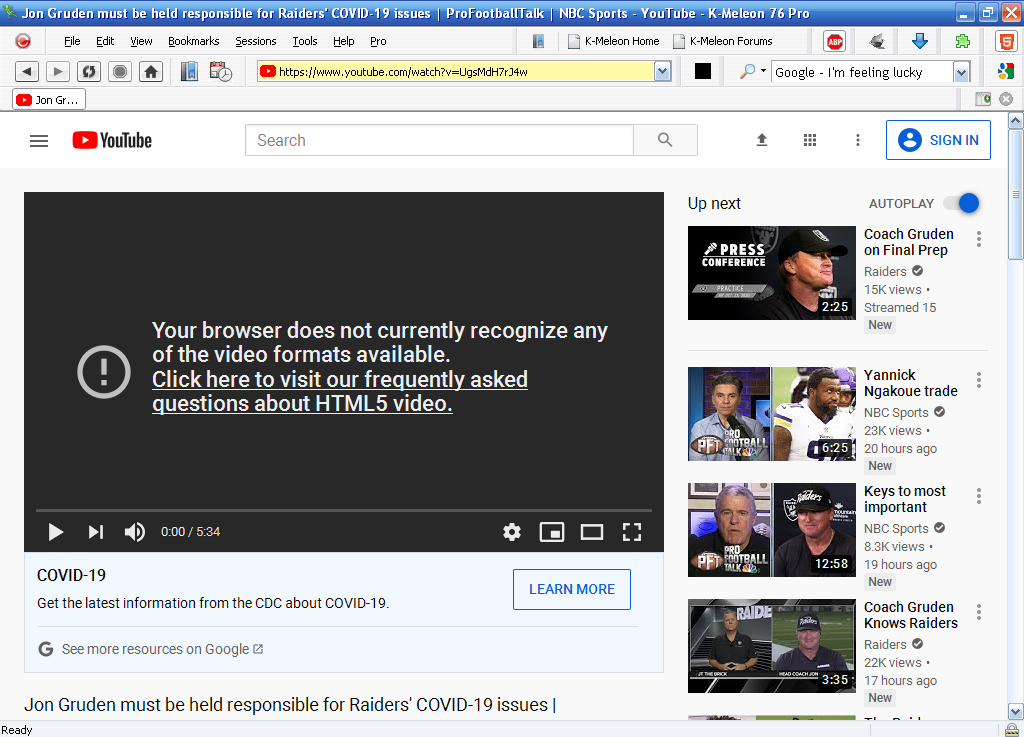Screen dimensions: 1024x737
Task: Open the YouTube hamburger guide menu
Action: [x=39, y=140]
